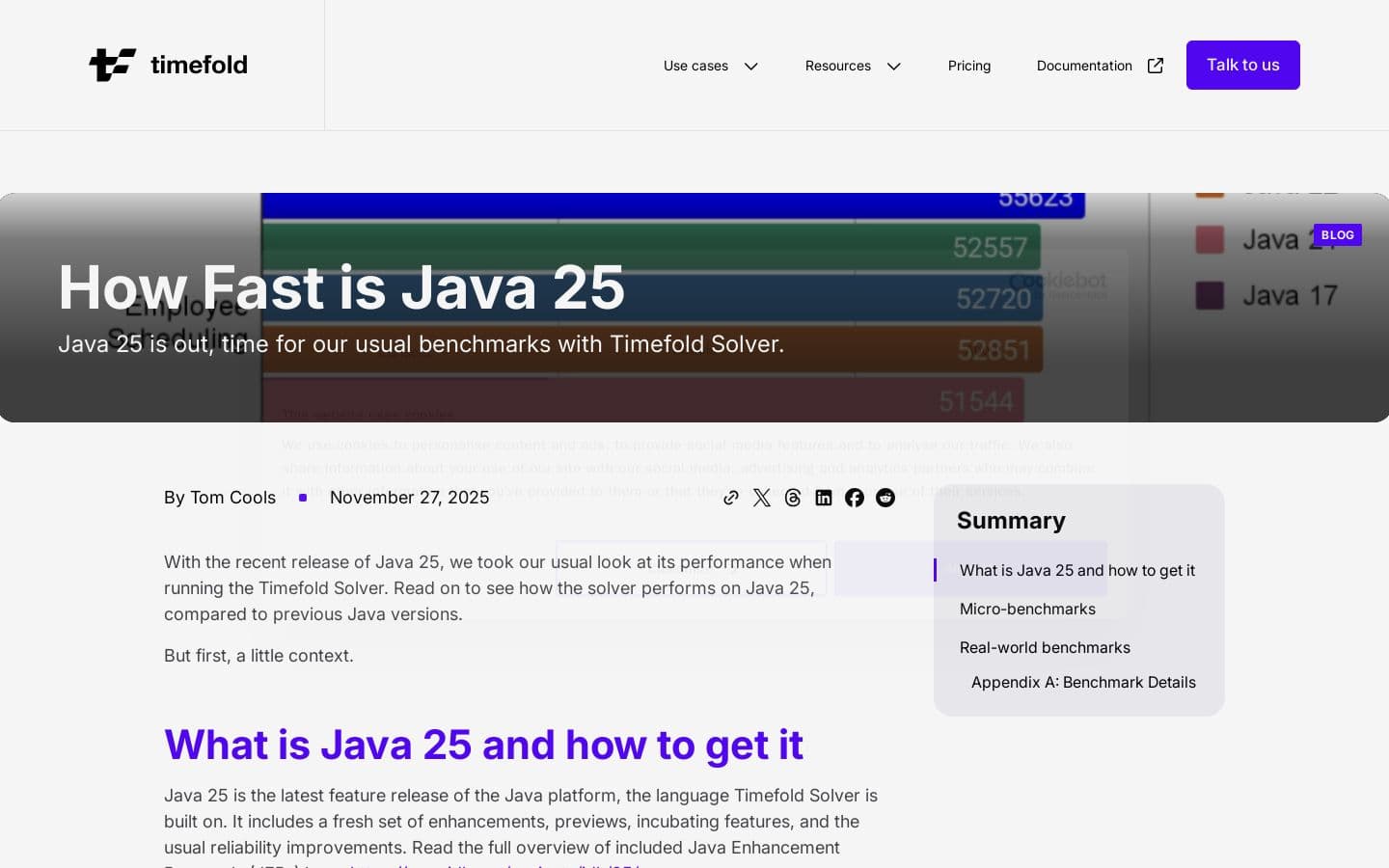Share the article on Facebook
The image size is (1389, 868).
click(855, 498)
